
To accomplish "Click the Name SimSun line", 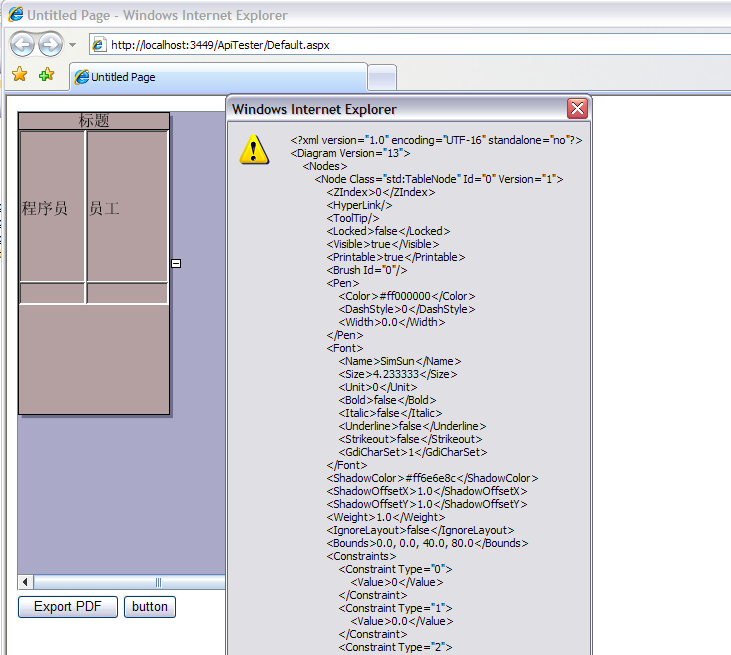I will point(400,361).
